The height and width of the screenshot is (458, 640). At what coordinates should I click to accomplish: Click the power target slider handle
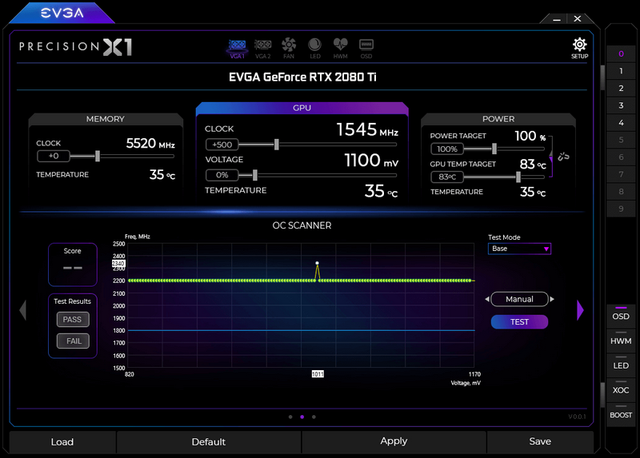(x=494, y=149)
